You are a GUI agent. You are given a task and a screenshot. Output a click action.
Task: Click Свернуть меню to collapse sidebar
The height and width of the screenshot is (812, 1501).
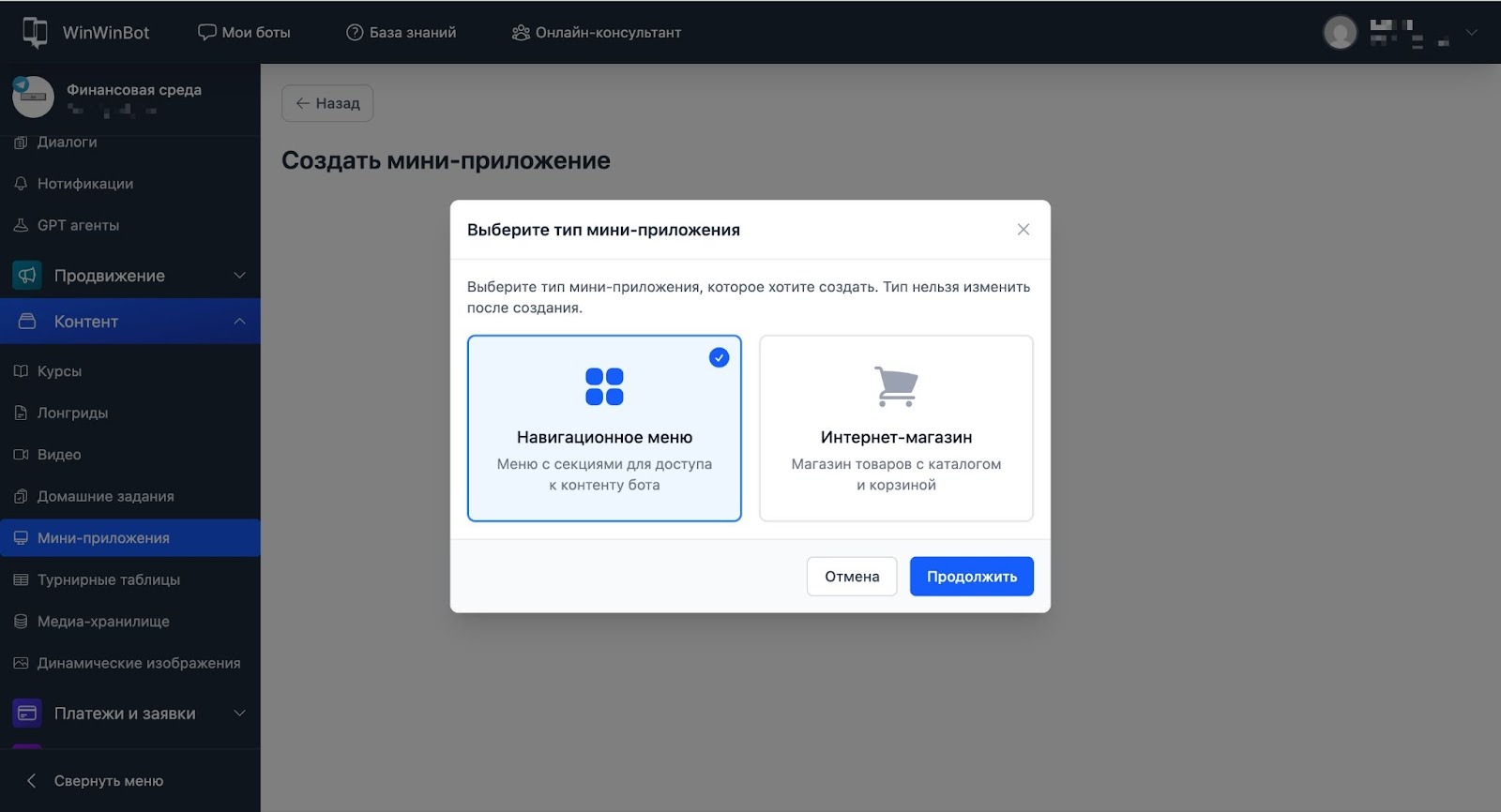108,781
